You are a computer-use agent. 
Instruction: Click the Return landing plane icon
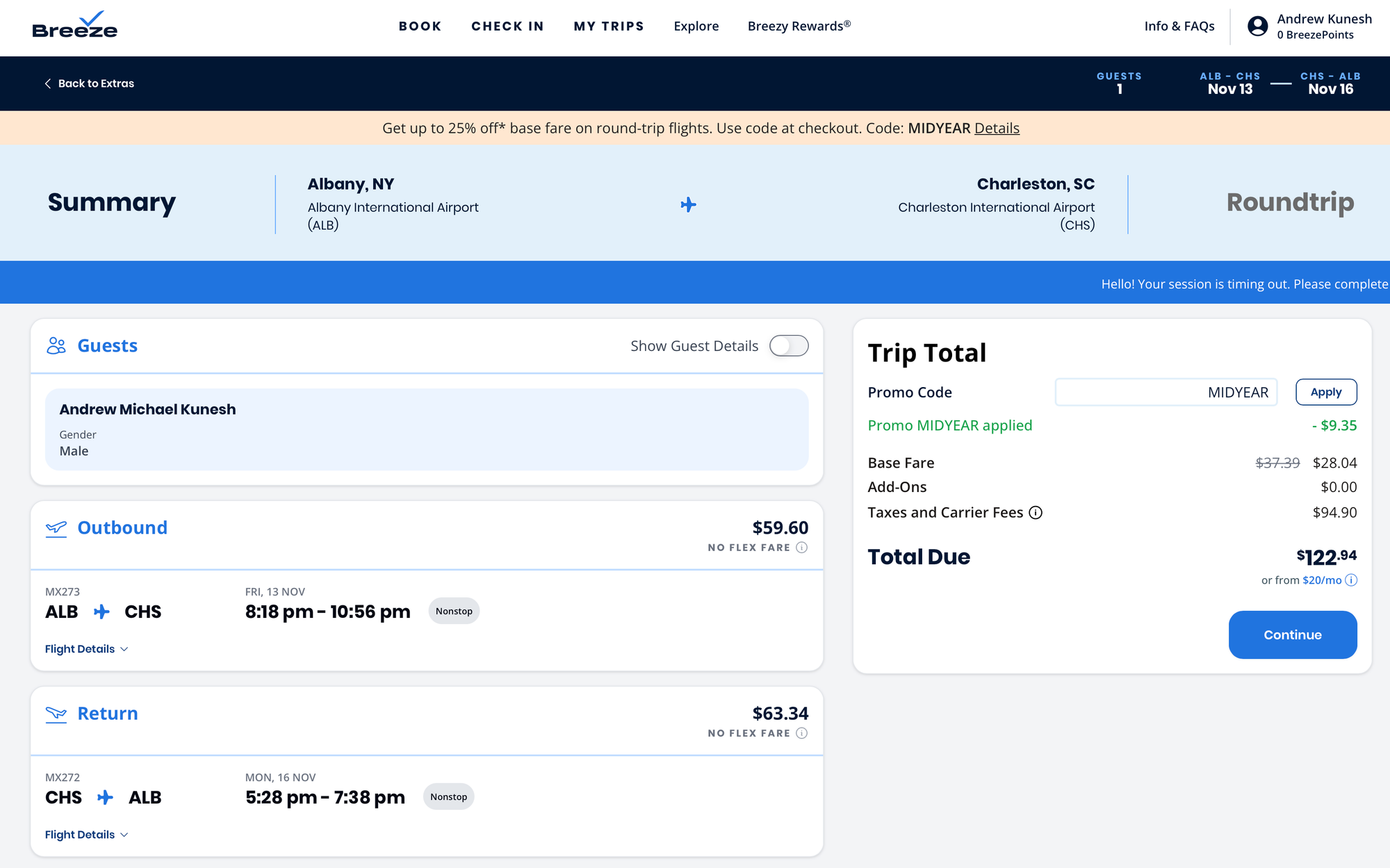click(x=56, y=714)
